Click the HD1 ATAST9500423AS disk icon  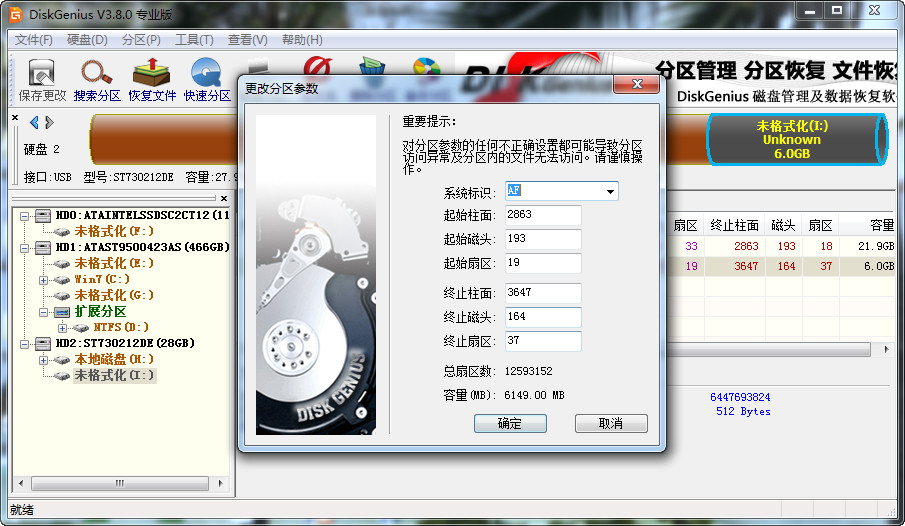[x=43, y=248]
